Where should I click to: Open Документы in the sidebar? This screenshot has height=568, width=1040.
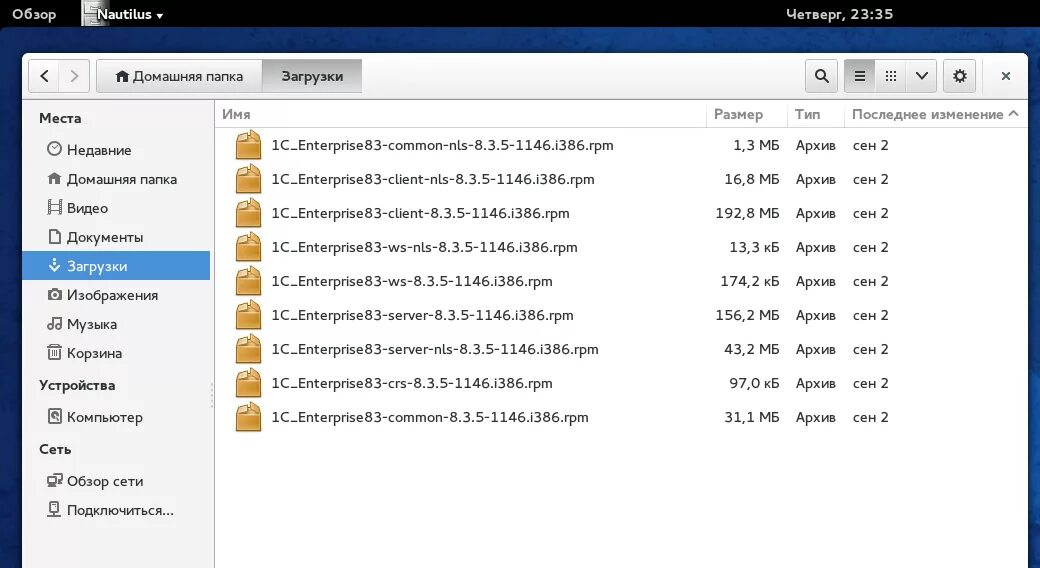pyautogui.click(x=116, y=237)
